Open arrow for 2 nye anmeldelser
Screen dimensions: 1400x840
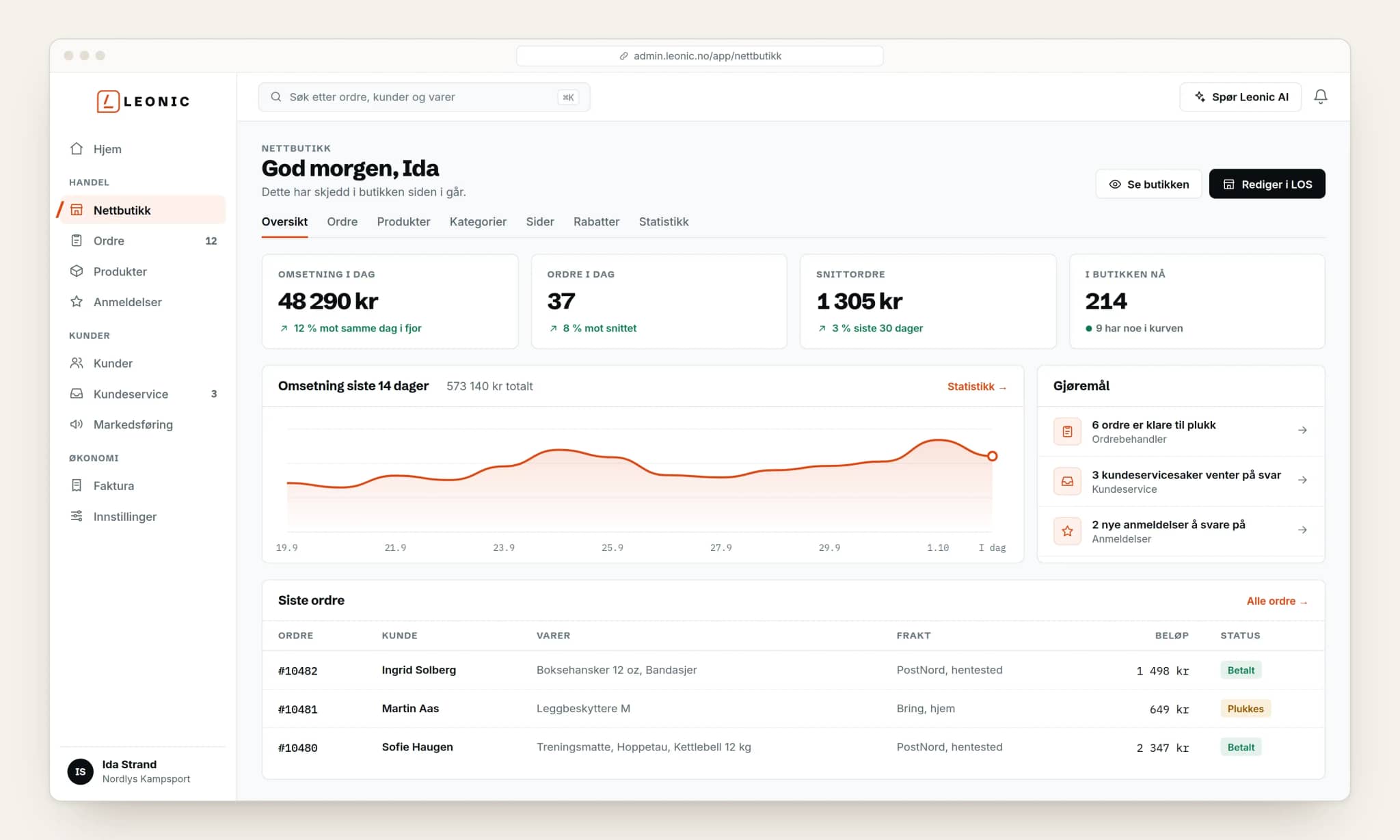(1302, 530)
